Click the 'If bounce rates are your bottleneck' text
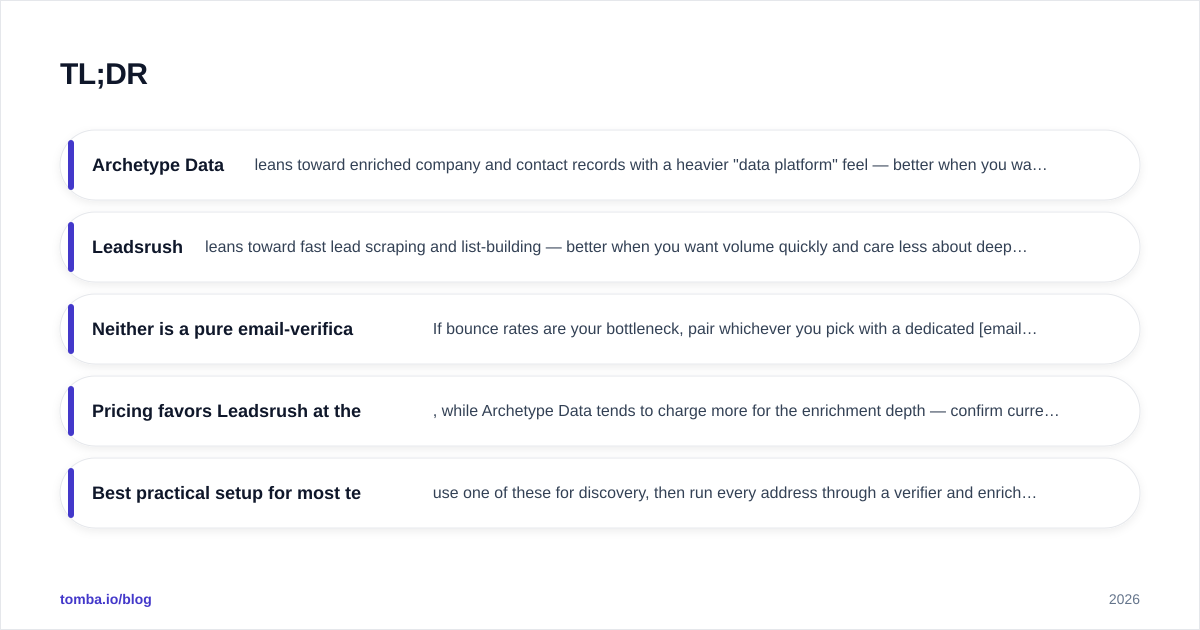 click(x=735, y=329)
